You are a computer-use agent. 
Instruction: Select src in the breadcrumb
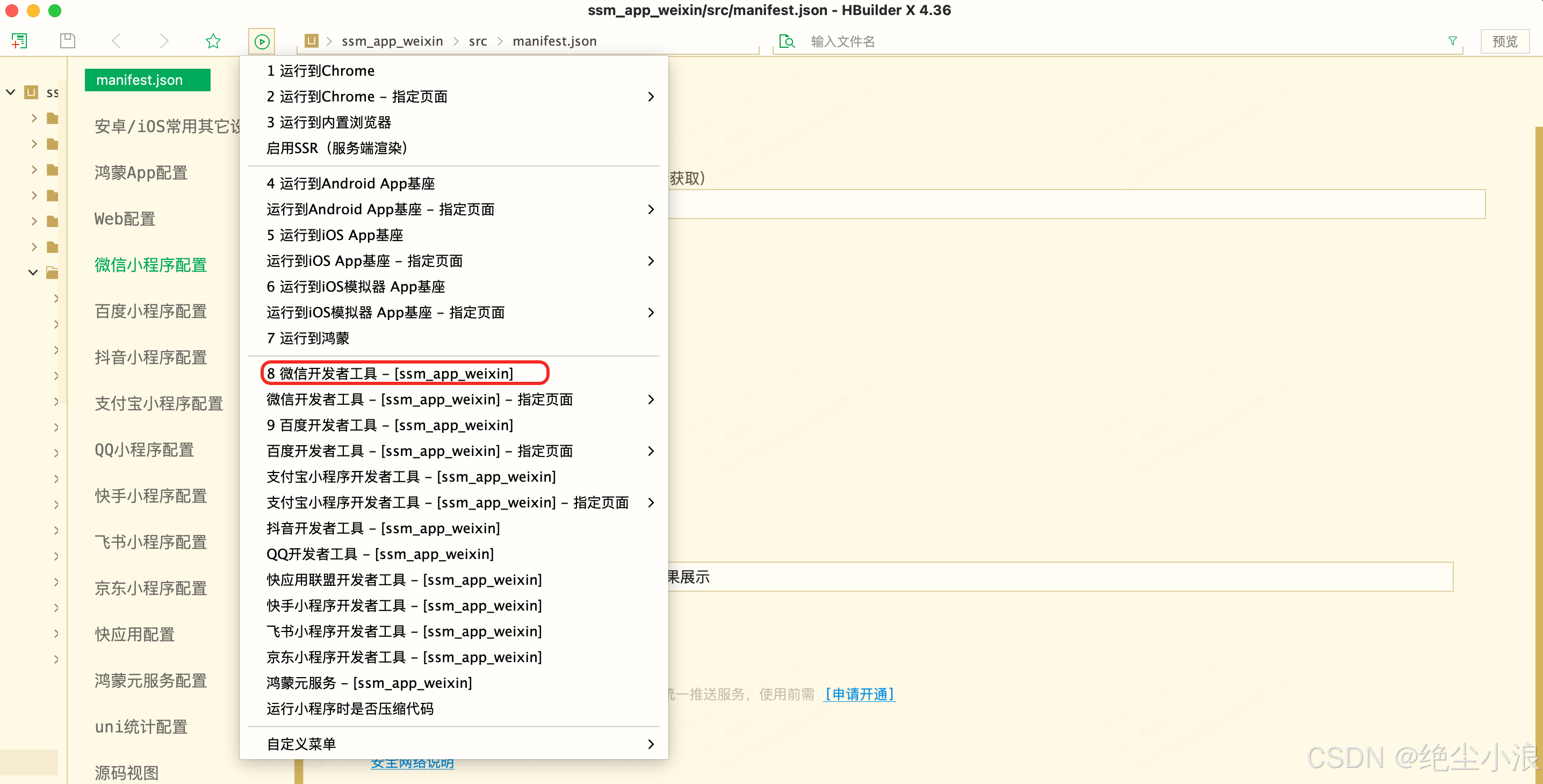click(478, 41)
